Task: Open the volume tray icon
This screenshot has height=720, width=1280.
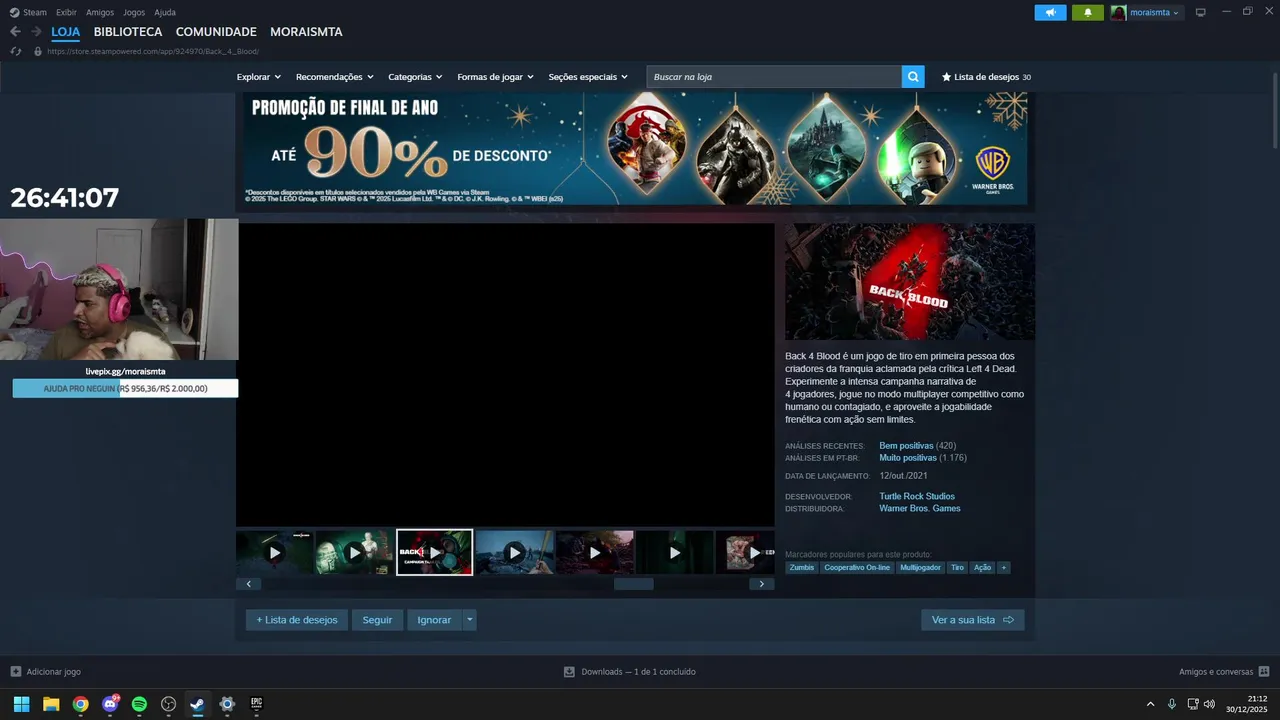Action: (x=1209, y=704)
